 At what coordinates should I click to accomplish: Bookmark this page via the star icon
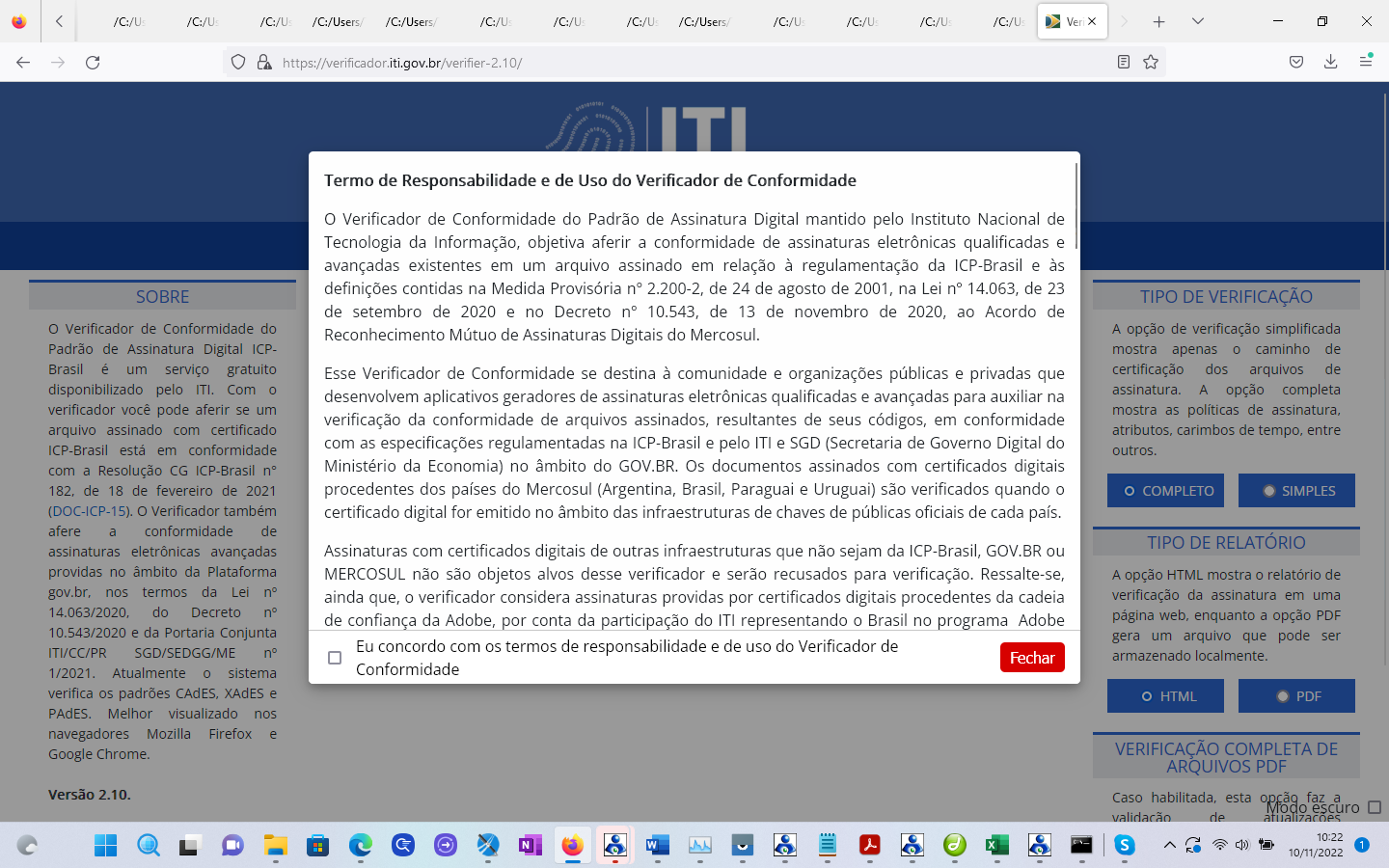[1151, 61]
